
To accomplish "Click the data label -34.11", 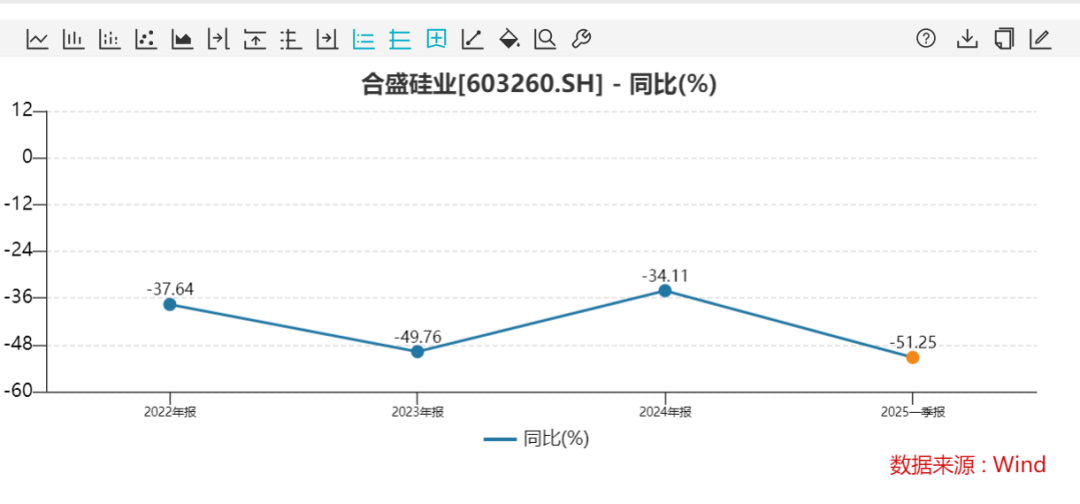I will coord(665,275).
